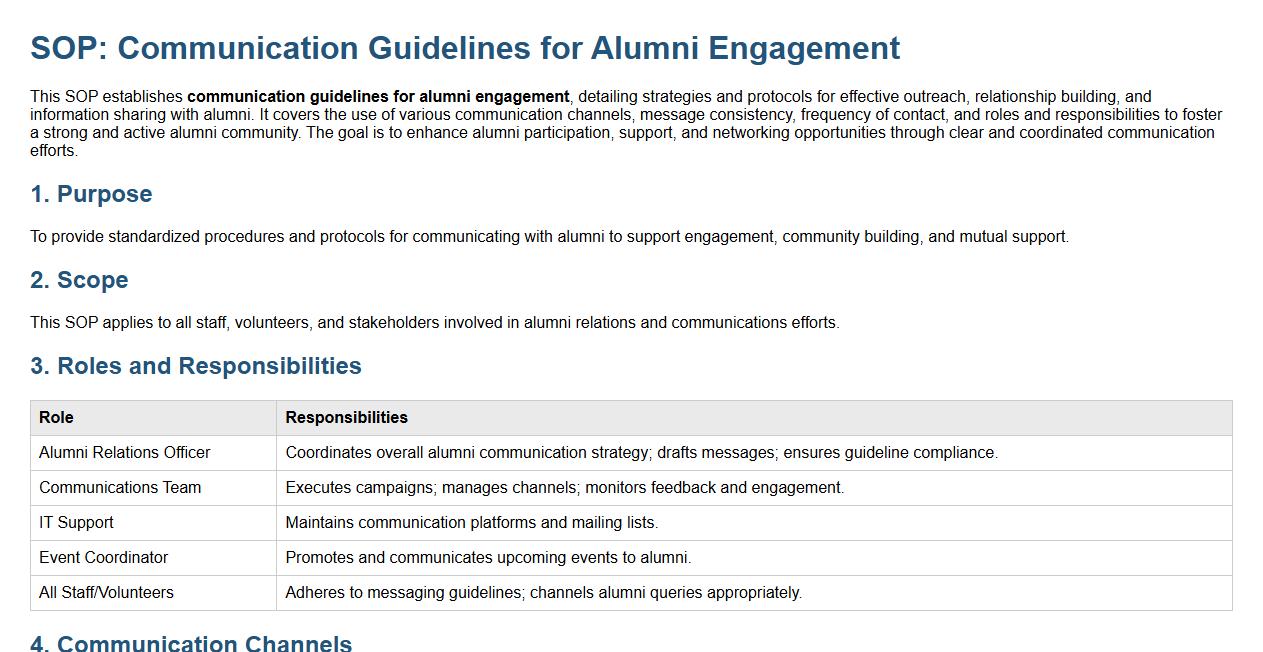Click the Scope section paragraph text
This screenshot has height=652, width=1263.
click(434, 323)
